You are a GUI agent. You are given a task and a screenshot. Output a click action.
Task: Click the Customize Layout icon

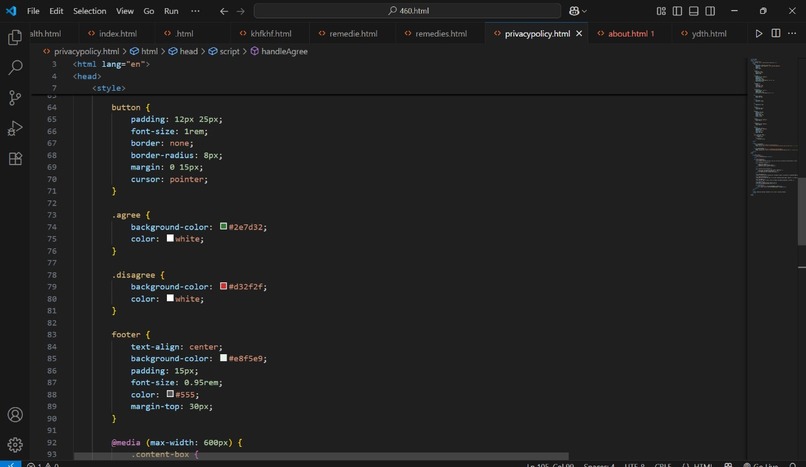click(x=661, y=11)
